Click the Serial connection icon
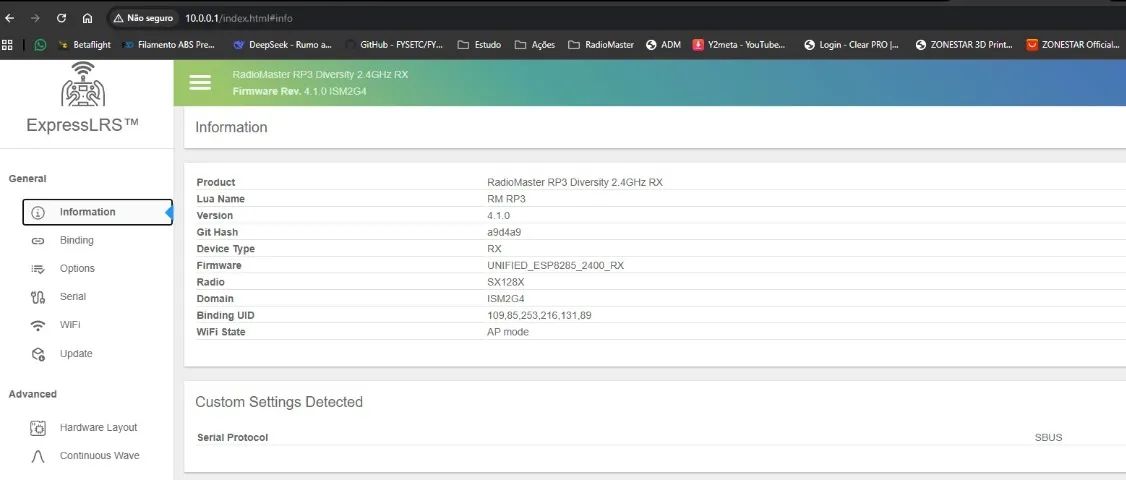 coord(38,297)
